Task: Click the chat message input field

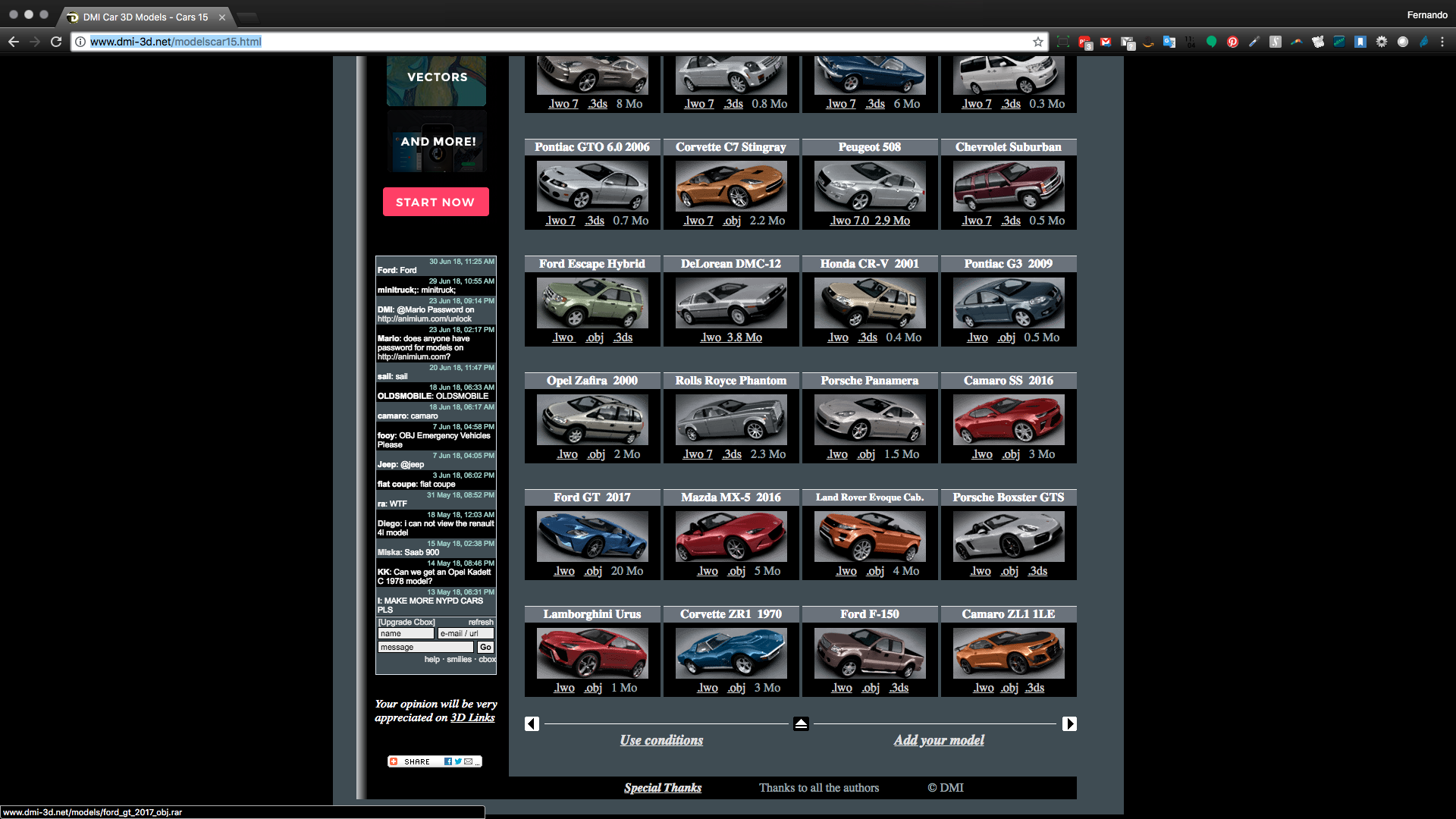Action: pos(425,647)
